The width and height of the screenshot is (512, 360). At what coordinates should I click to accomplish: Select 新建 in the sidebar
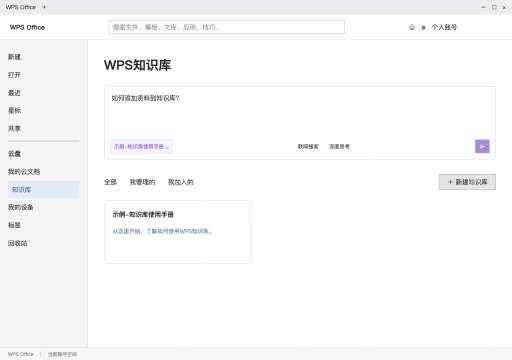[14, 57]
